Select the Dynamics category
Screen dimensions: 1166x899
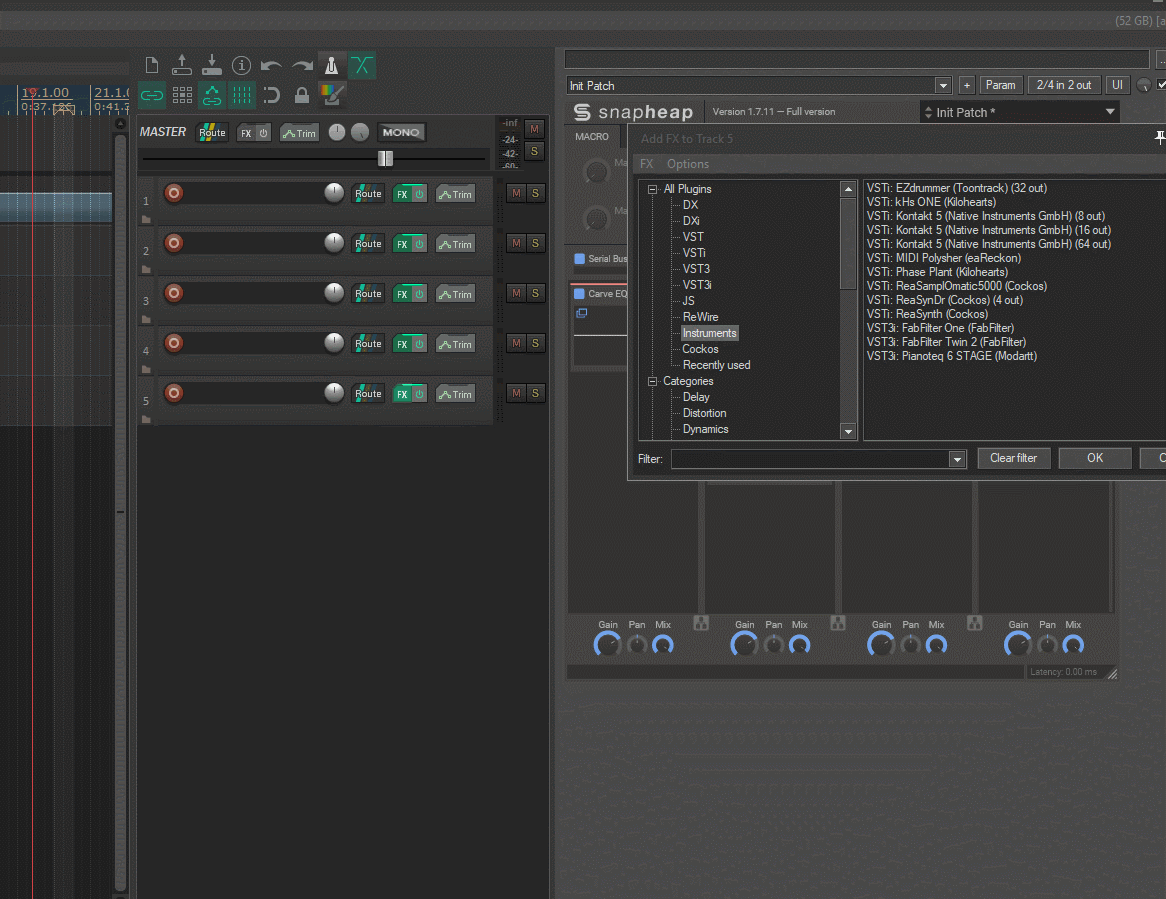click(x=706, y=429)
